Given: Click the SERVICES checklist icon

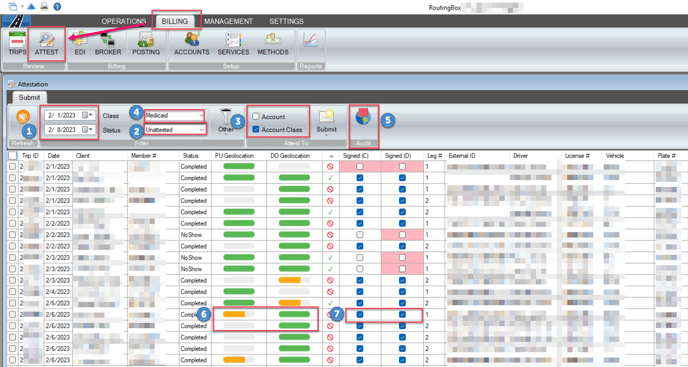Looking at the screenshot, I should (233, 43).
